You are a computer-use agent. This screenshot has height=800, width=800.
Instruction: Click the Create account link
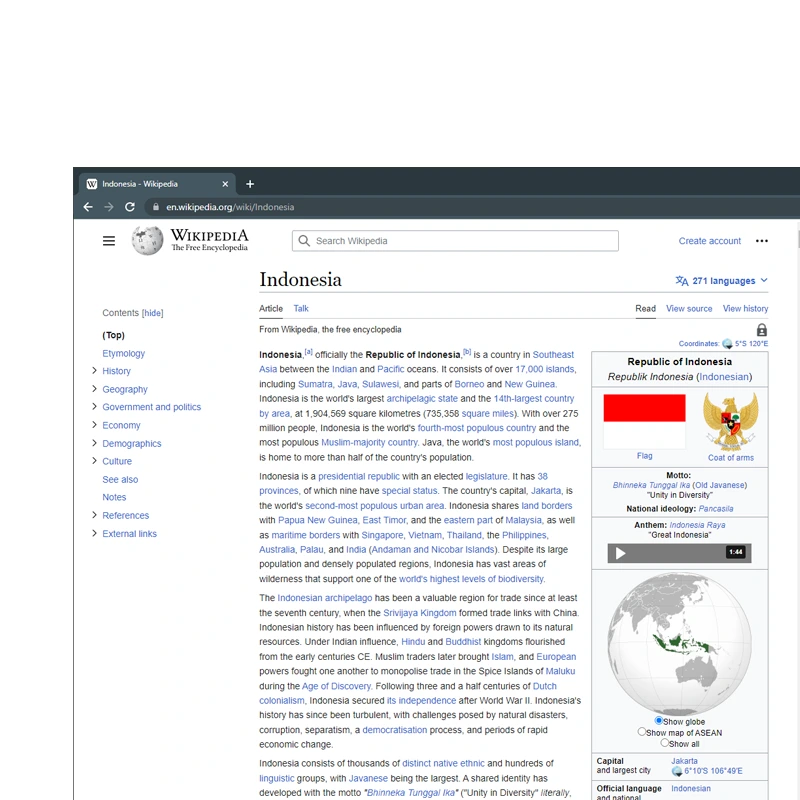click(x=709, y=241)
